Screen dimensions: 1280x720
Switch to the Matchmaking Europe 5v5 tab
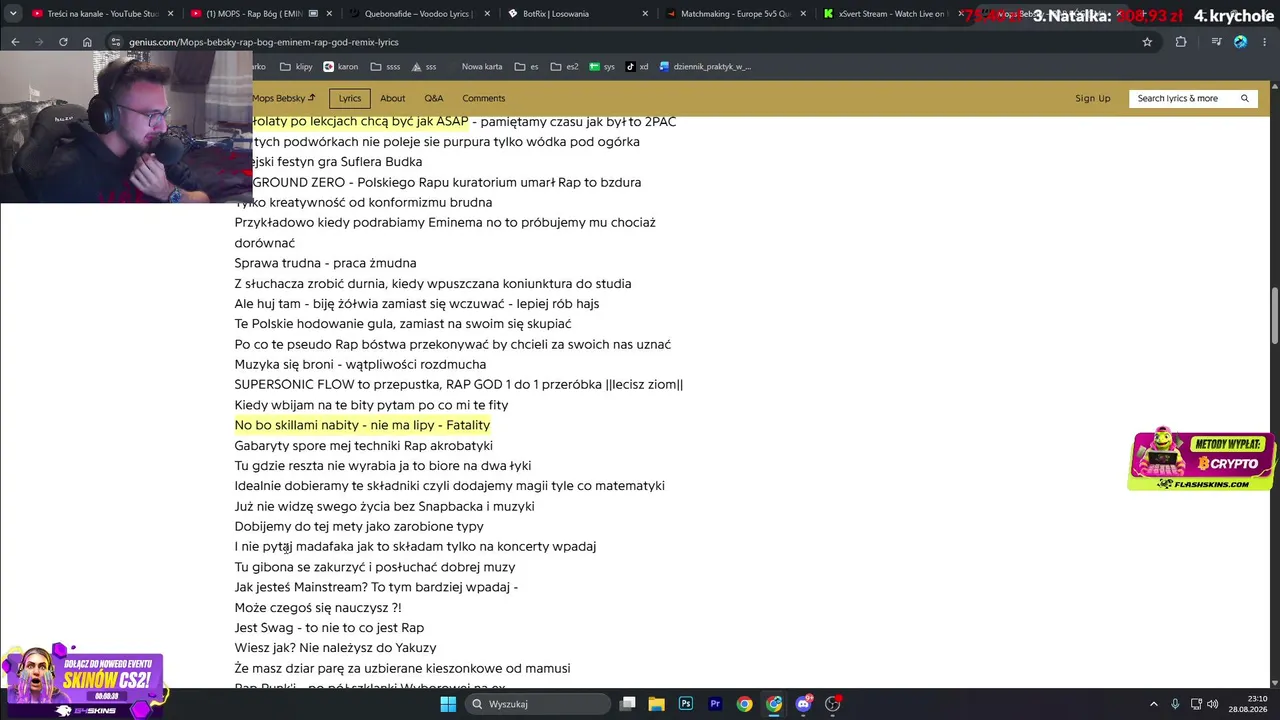pyautogui.click(x=738, y=14)
